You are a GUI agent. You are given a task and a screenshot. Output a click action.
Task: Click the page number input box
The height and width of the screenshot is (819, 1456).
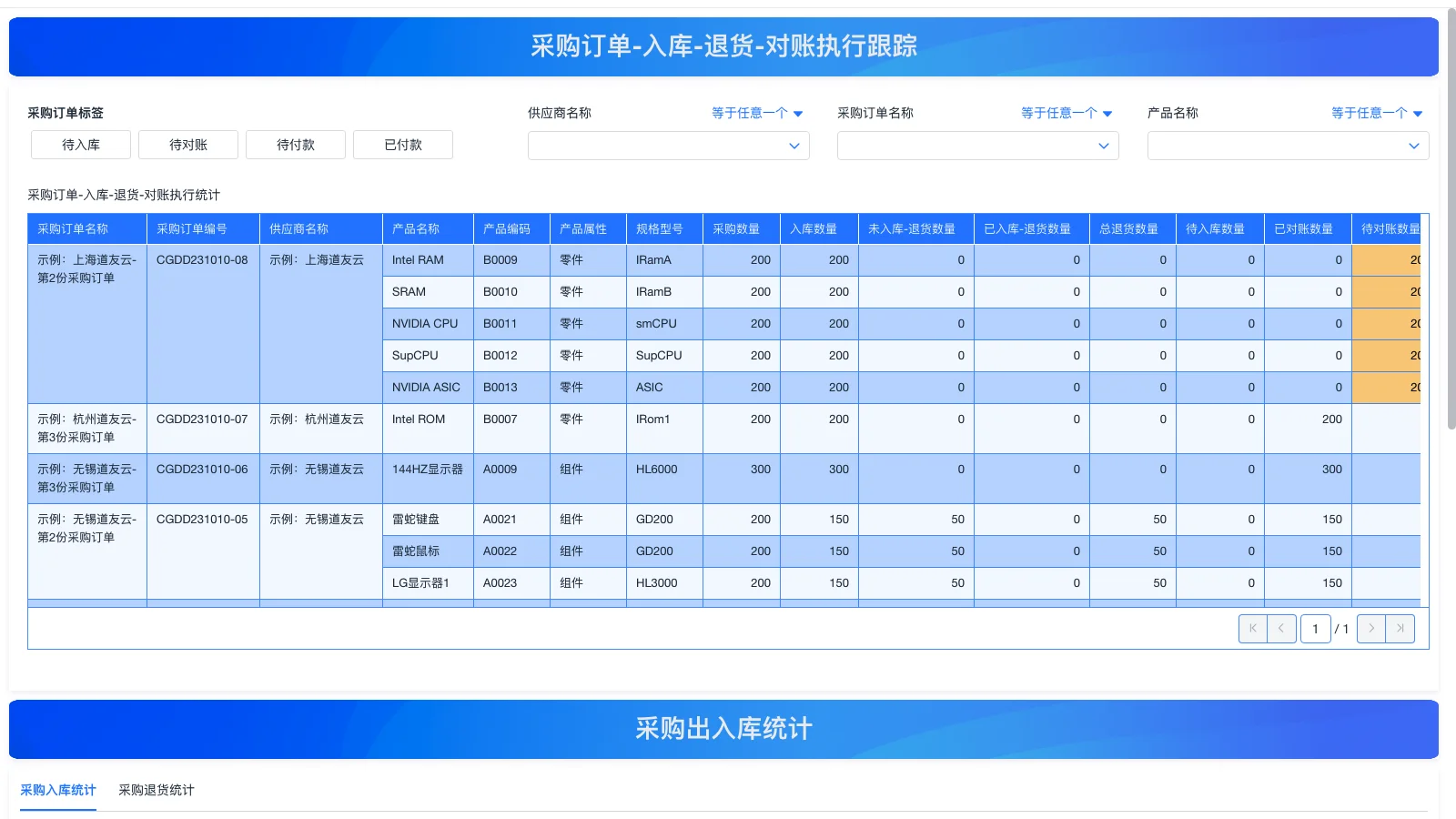click(1316, 628)
